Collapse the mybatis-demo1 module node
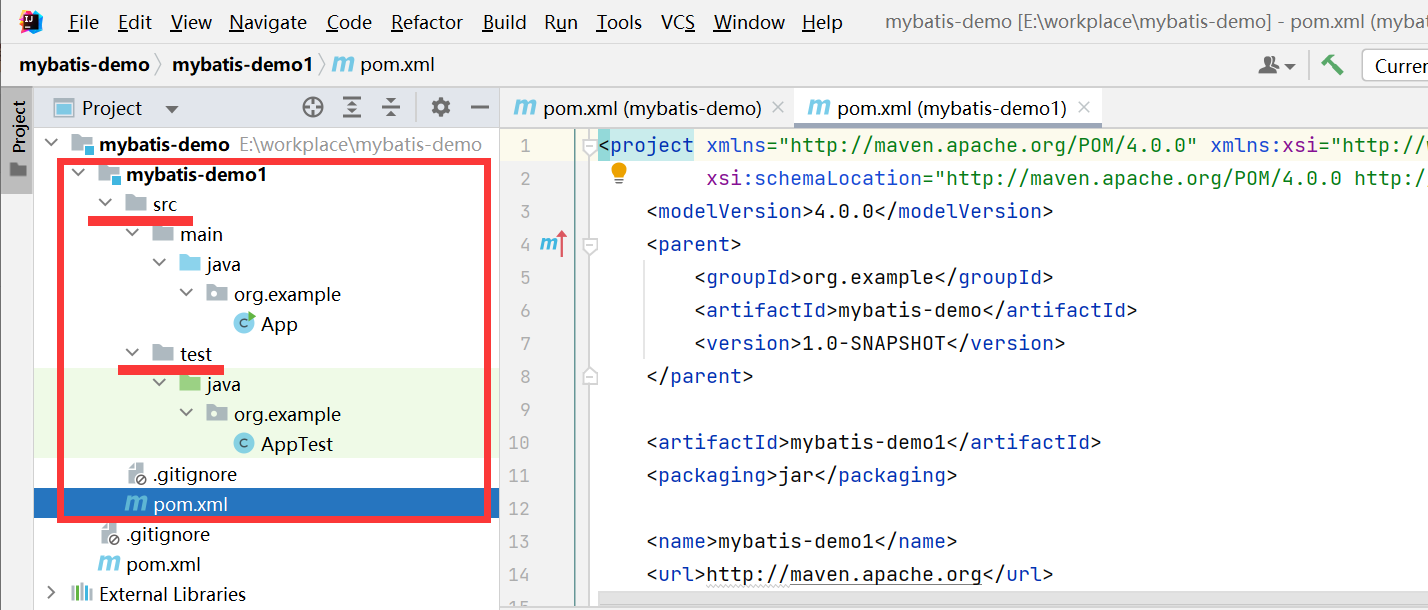Viewport: 1428px width, 610px height. (x=79, y=175)
